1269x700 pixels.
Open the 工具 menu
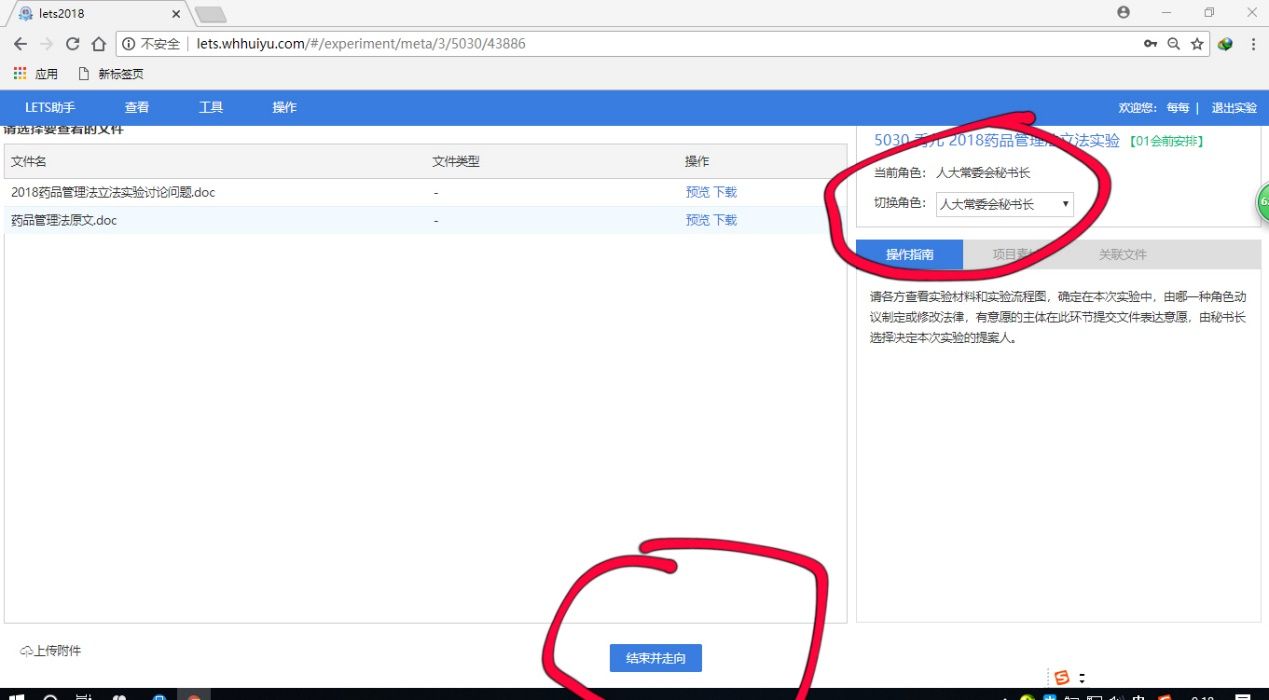click(x=211, y=108)
